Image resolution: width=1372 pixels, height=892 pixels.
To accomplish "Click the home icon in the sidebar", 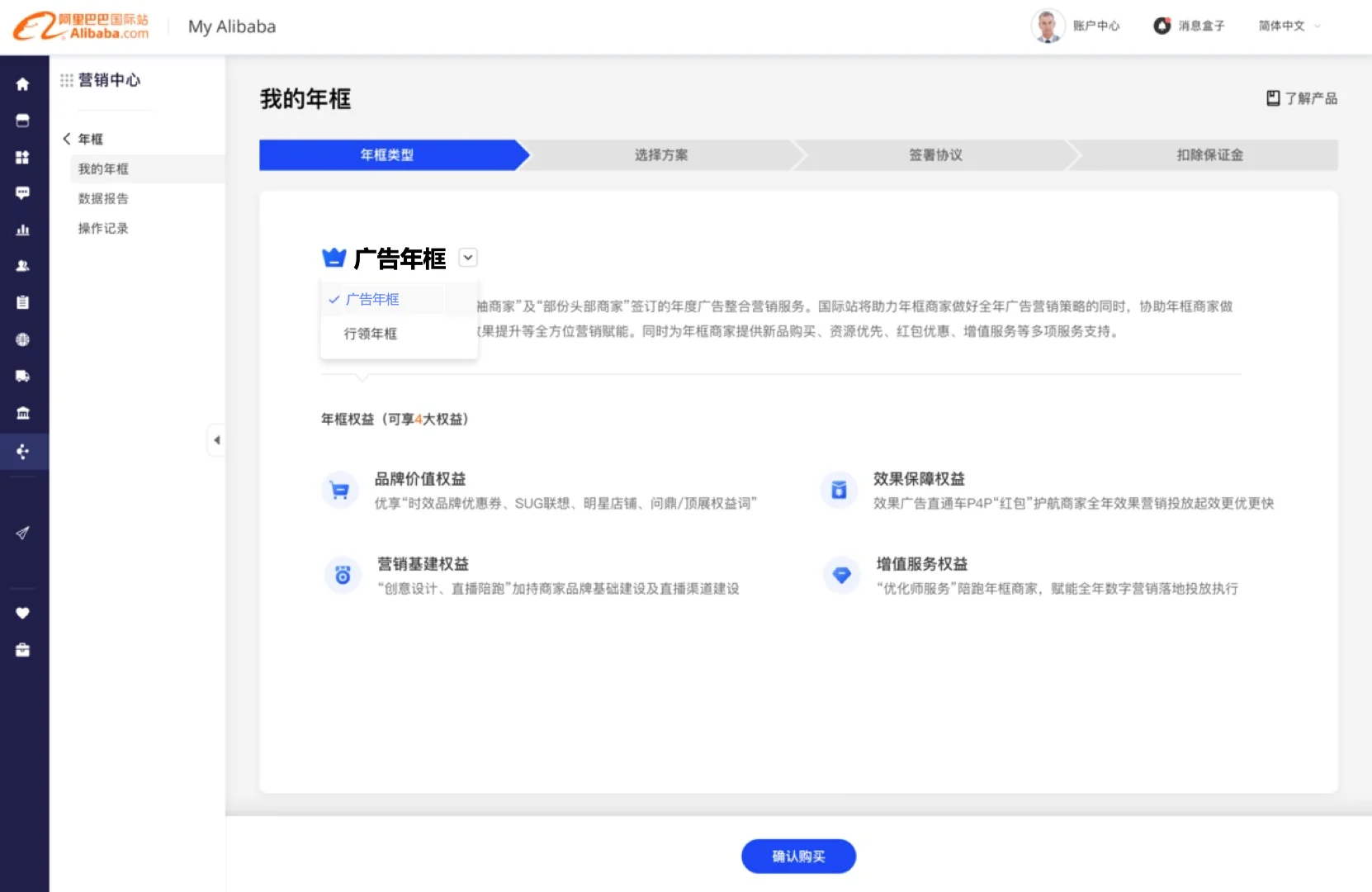I will pos(22,84).
